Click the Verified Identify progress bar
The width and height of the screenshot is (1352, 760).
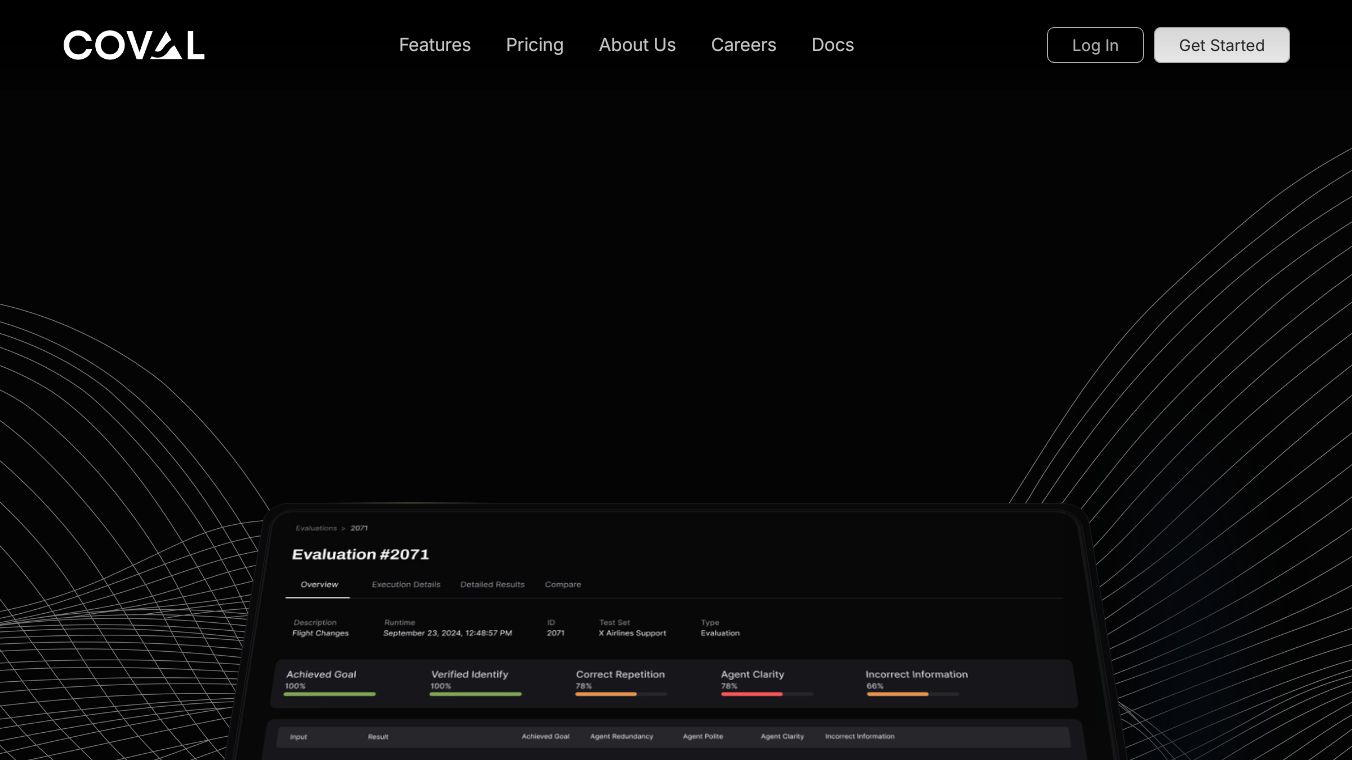(x=475, y=694)
